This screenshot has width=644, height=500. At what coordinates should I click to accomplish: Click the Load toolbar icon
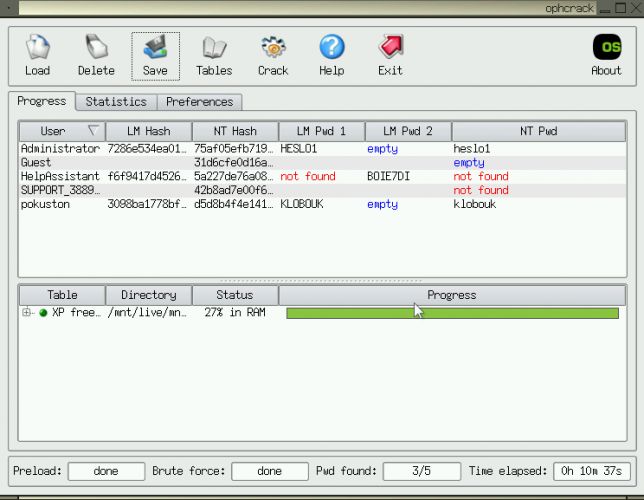pos(38,47)
